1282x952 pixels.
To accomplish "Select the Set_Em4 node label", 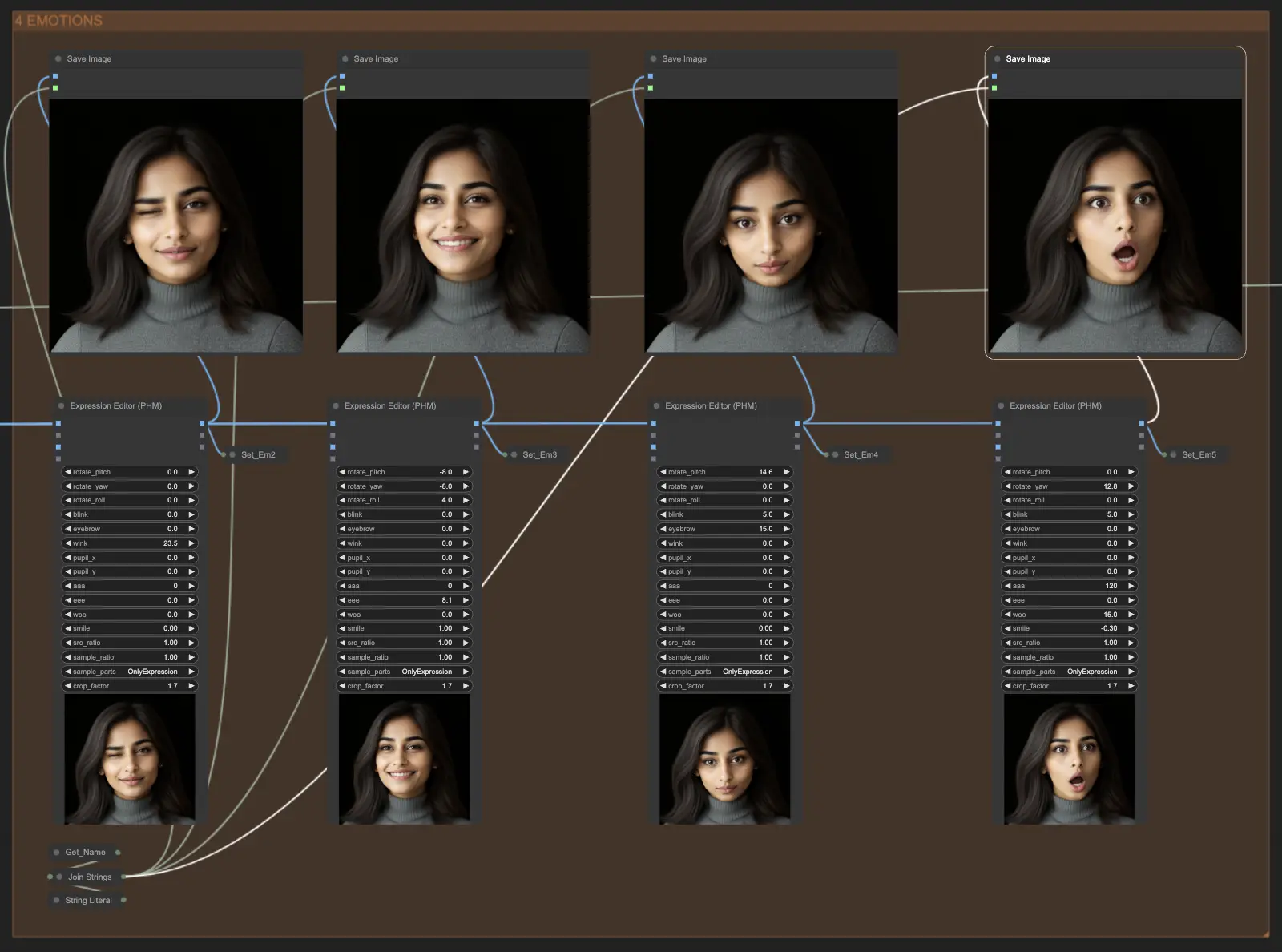I will tap(861, 455).
